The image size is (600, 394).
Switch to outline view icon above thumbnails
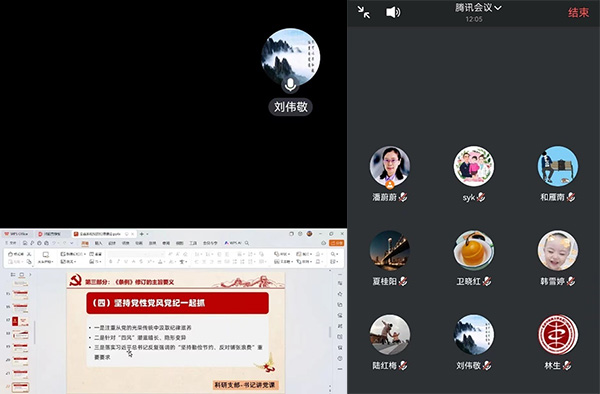click(13, 274)
